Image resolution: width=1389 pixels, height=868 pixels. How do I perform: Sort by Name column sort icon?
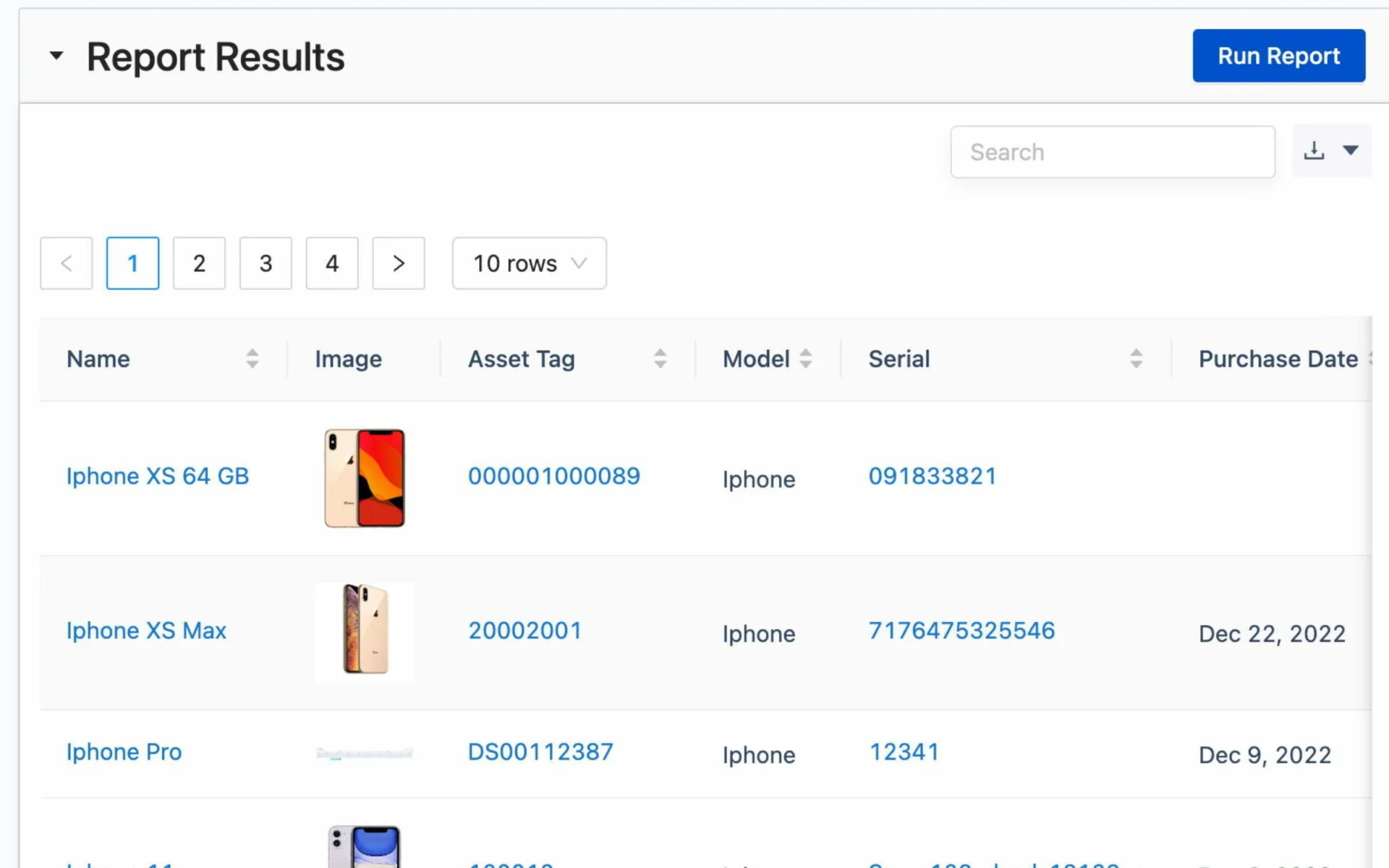(252, 359)
